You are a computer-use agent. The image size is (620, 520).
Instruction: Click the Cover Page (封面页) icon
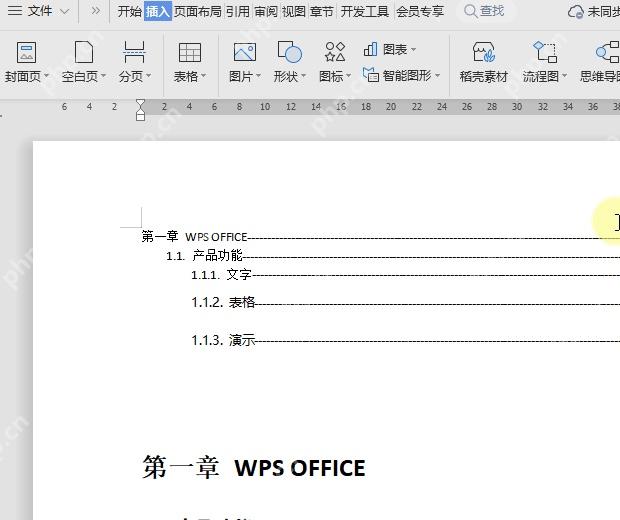26,52
